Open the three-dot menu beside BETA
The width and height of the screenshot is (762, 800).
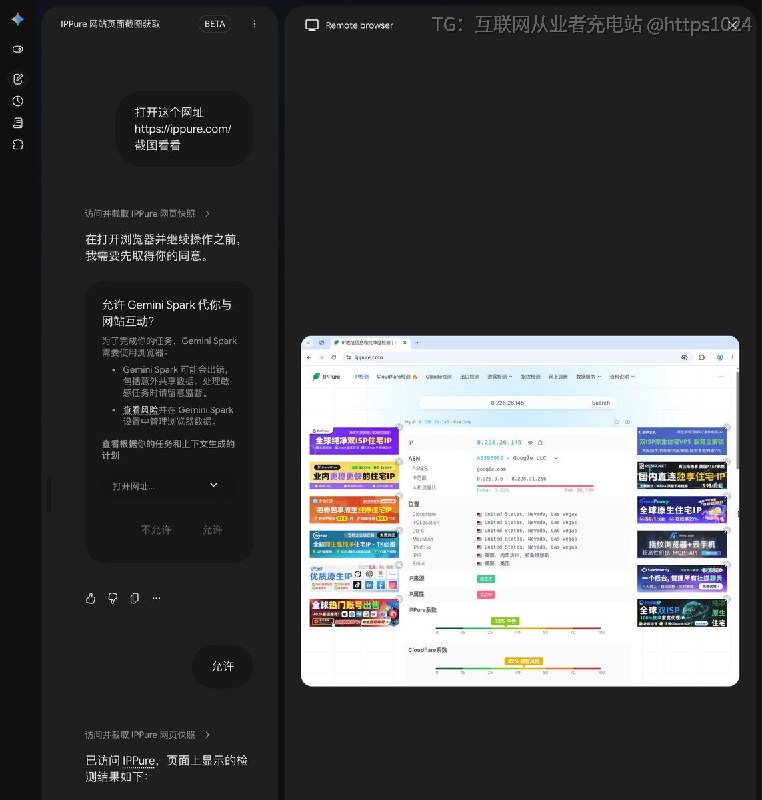click(254, 24)
